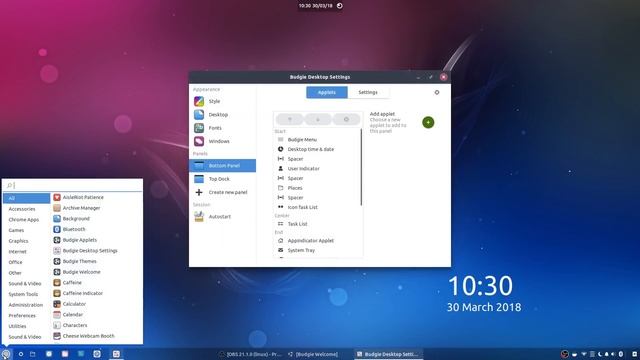Select System Tray applet row
Screen dimensions: 640x360
point(317,250)
